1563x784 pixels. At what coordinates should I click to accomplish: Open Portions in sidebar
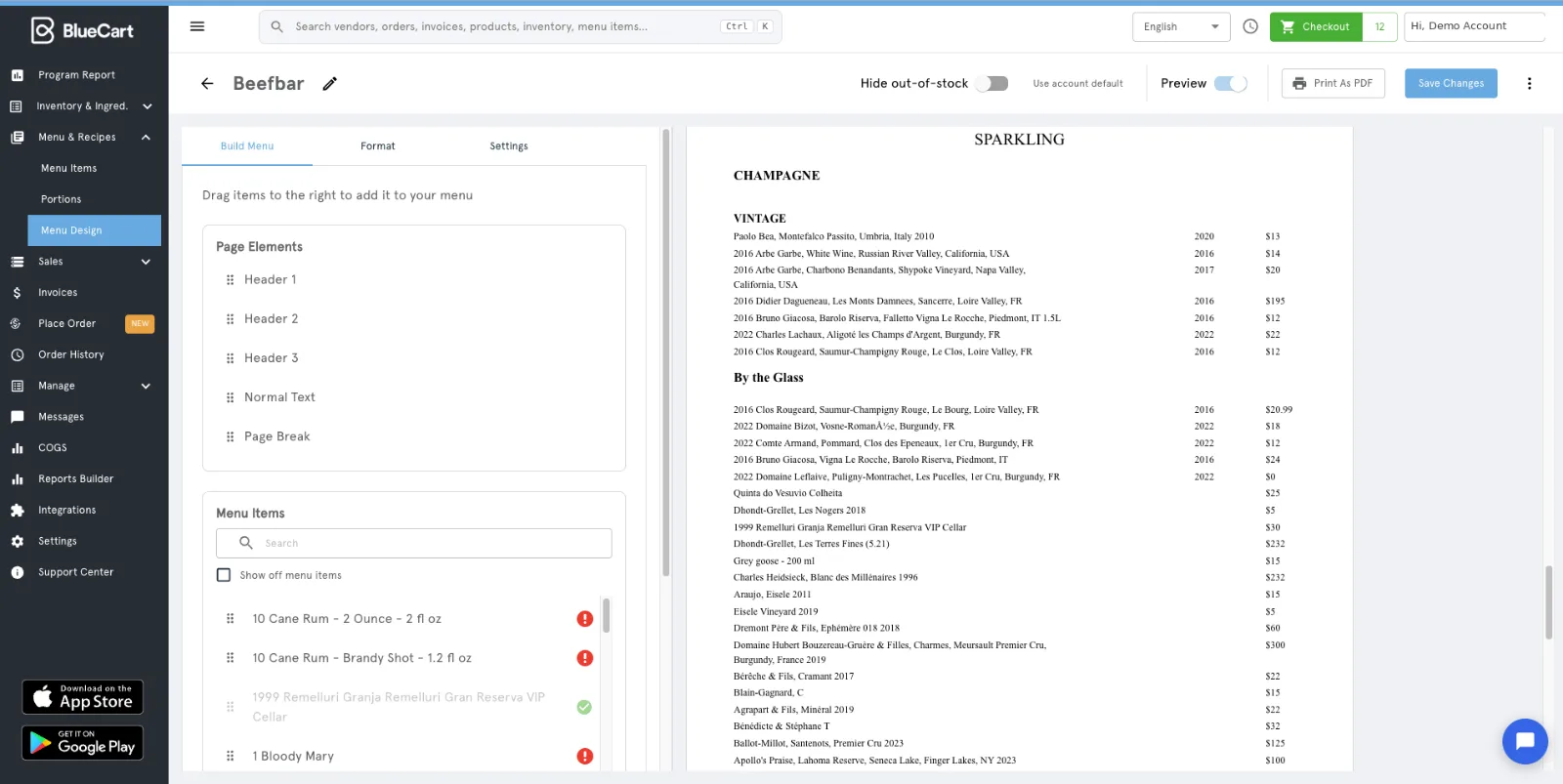(x=61, y=199)
